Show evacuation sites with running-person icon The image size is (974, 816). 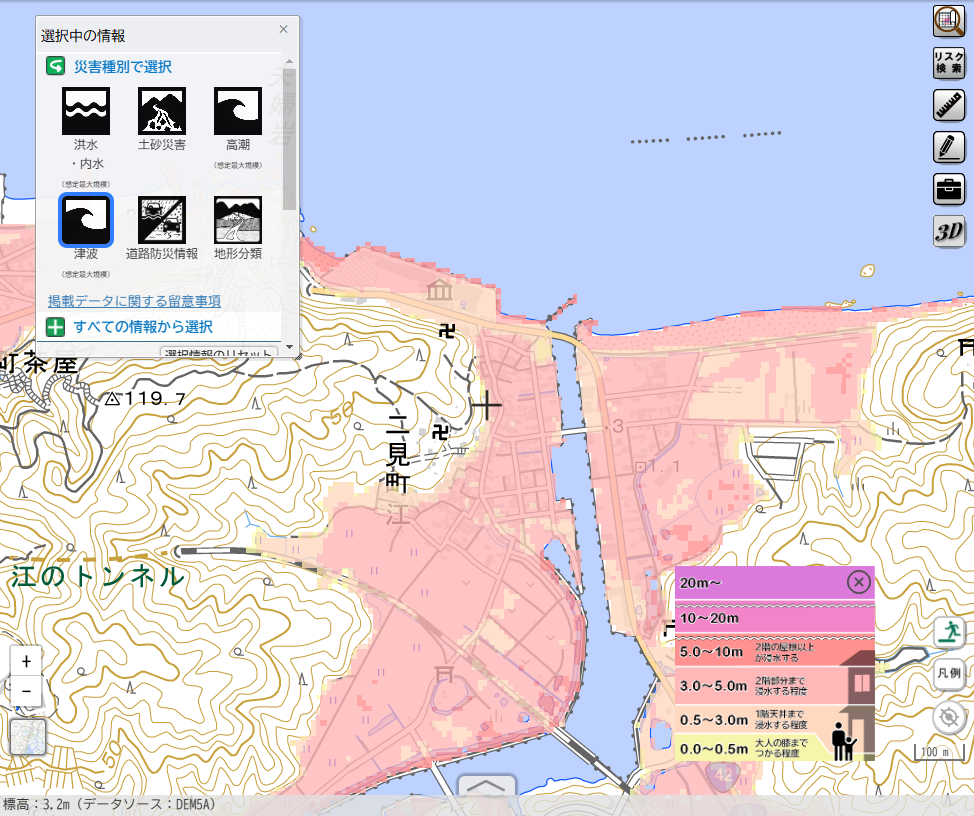[x=949, y=633]
